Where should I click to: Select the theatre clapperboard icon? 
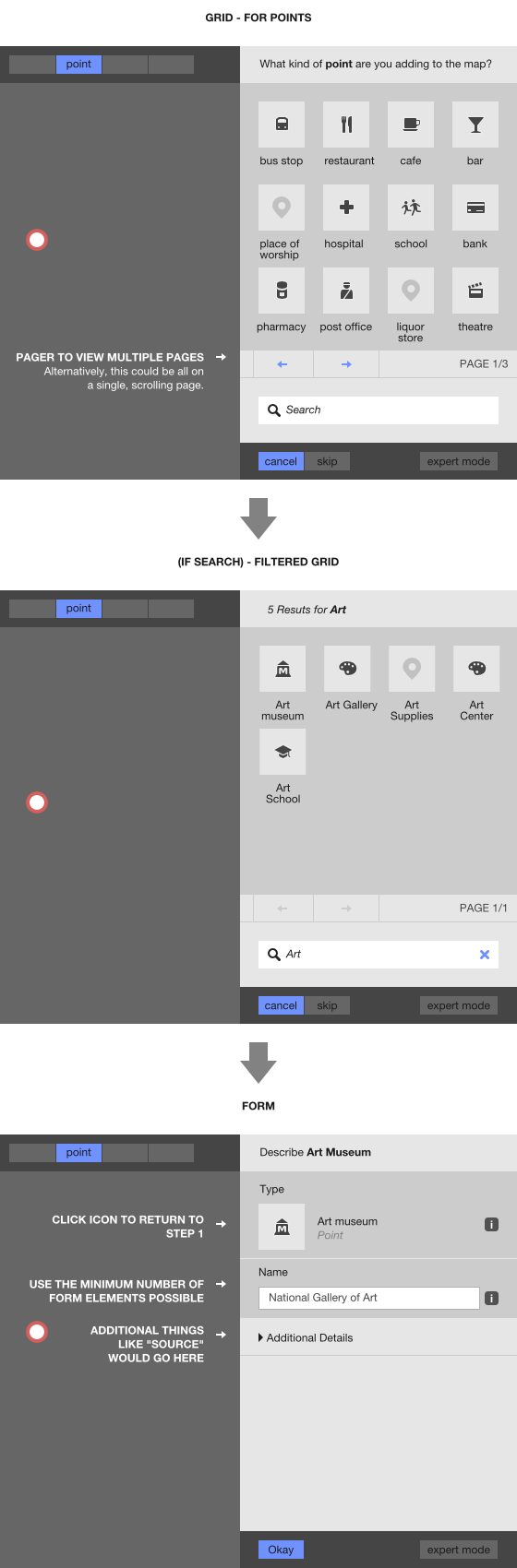(x=475, y=291)
